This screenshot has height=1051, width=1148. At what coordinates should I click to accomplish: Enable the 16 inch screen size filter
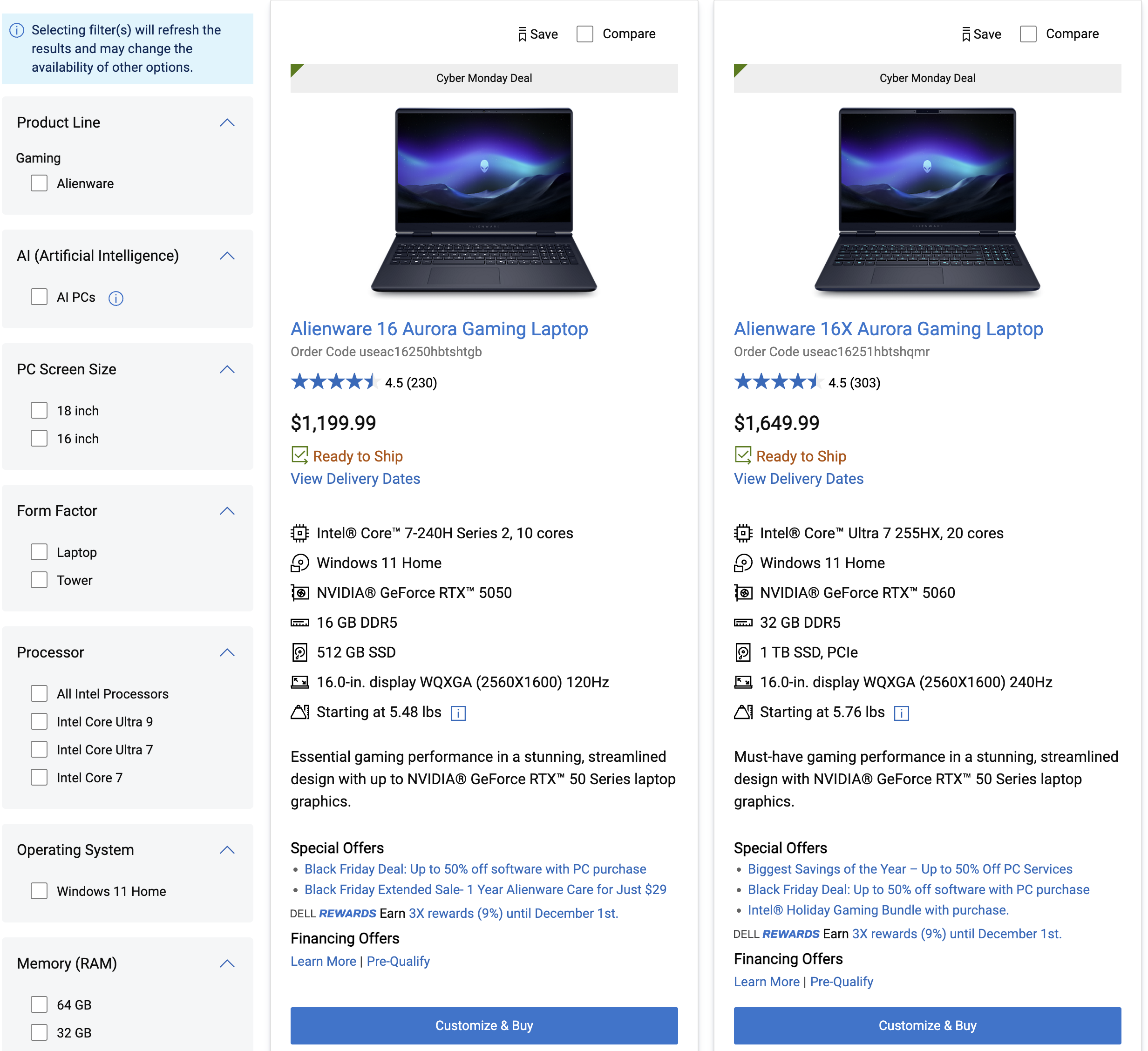click(x=39, y=438)
